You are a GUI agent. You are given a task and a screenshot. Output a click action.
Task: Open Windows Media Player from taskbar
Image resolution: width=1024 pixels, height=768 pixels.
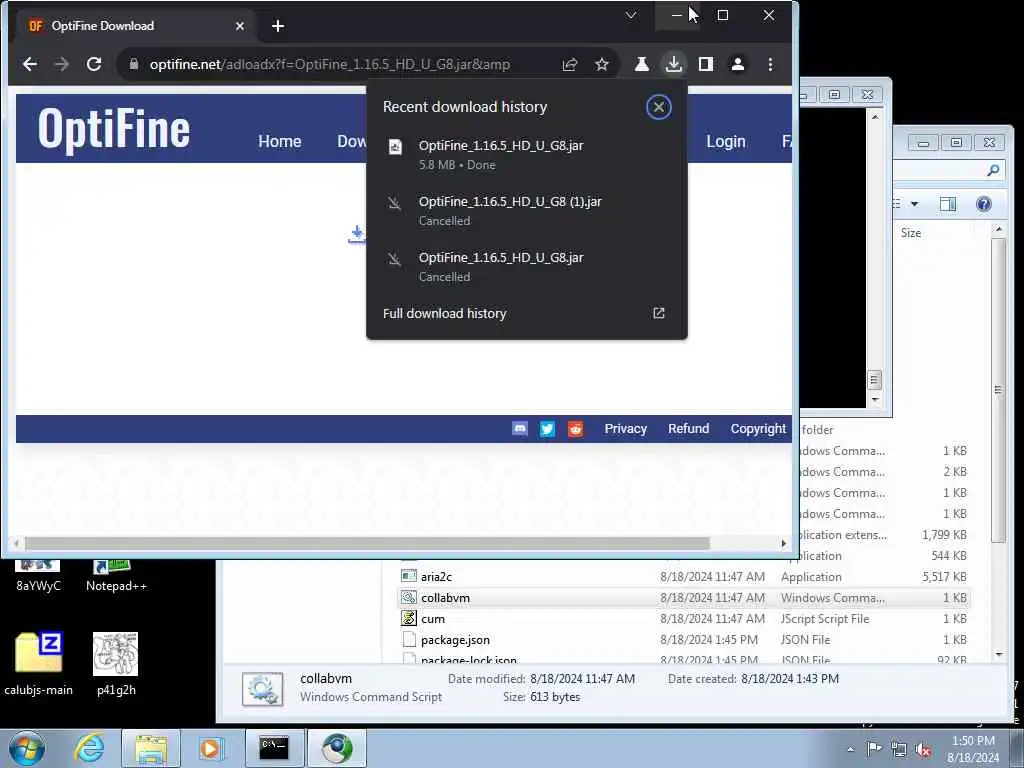[210, 748]
